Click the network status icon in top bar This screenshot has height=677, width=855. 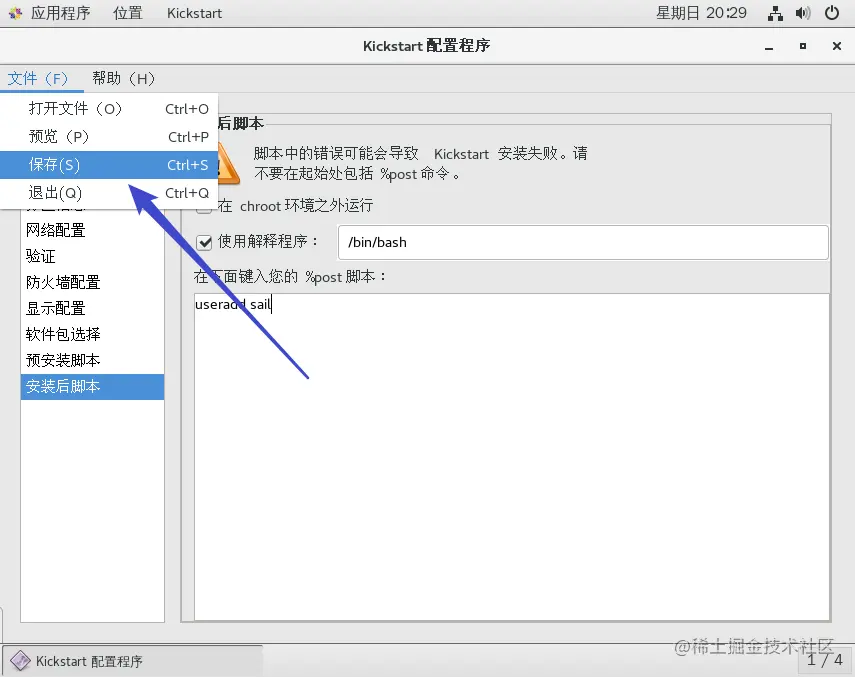point(775,13)
